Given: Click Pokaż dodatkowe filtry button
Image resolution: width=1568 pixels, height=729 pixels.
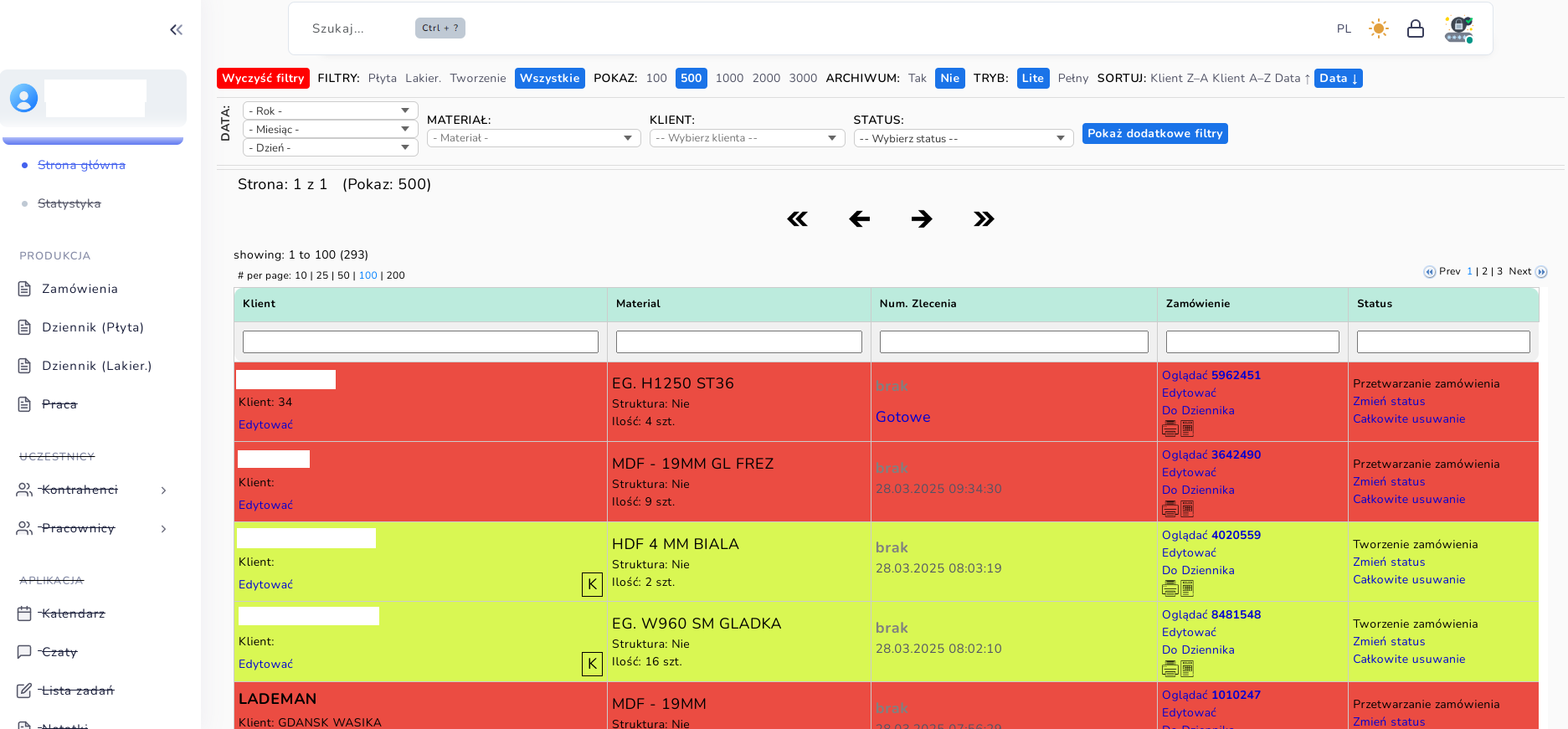Looking at the screenshot, I should tap(1155, 134).
